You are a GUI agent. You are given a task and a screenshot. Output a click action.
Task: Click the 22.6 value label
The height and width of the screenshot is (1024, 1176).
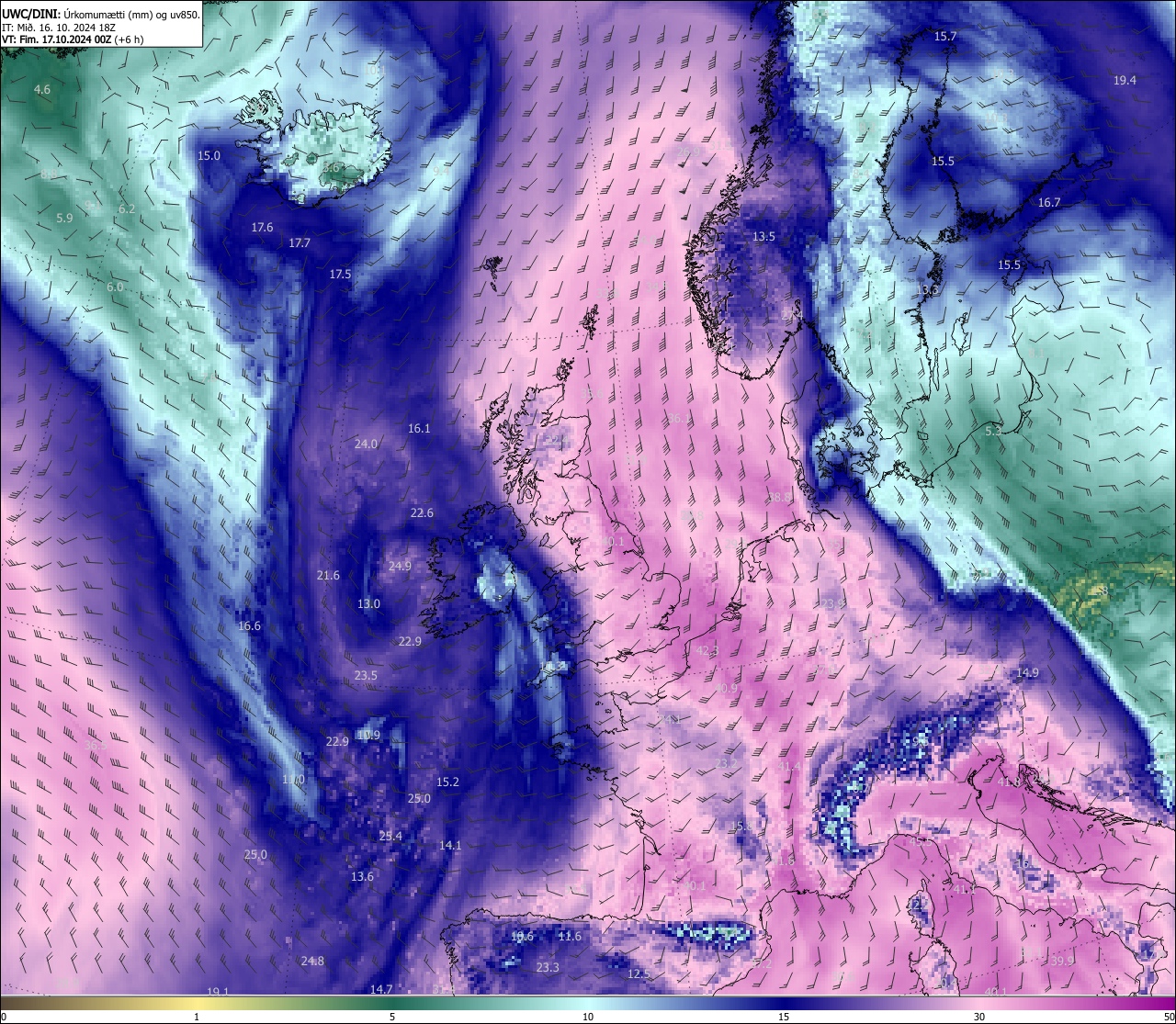(x=422, y=512)
